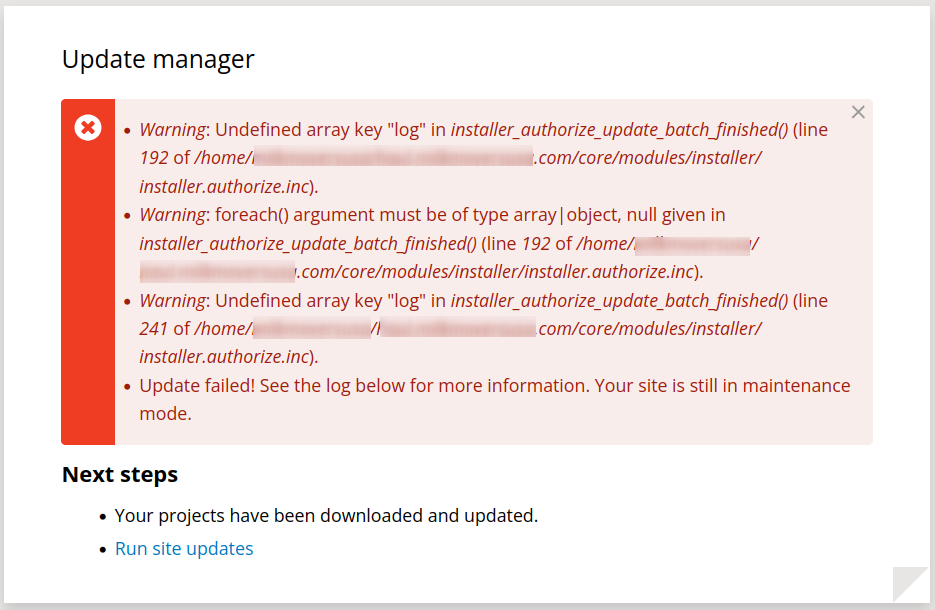935x610 pixels.
Task: Open the Run site updates link
Action: click(x=184, y=549)
